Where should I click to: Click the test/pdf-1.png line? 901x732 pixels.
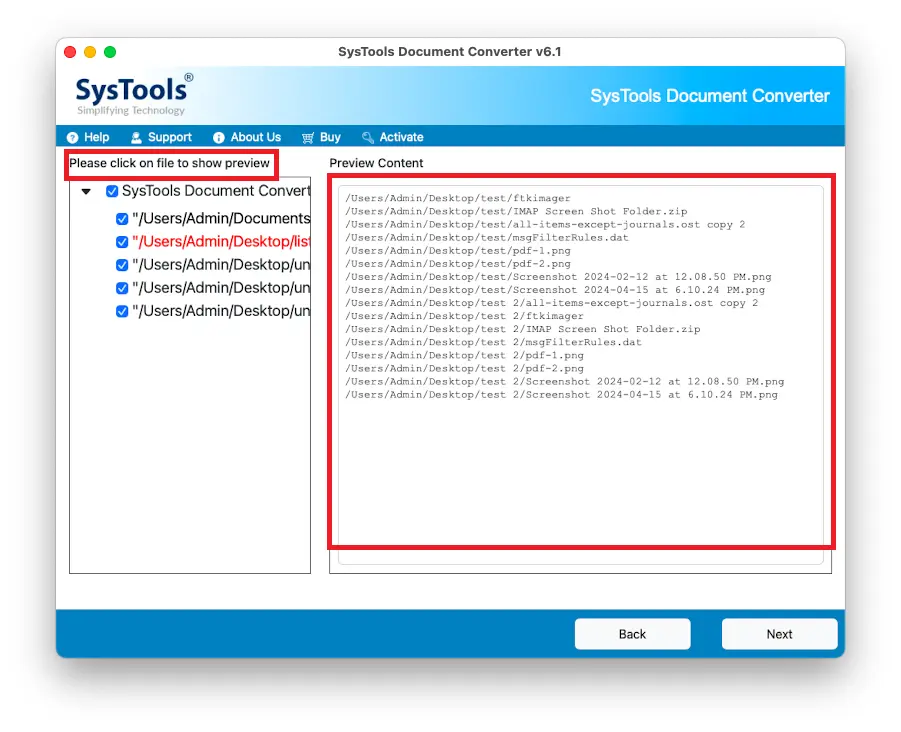[458, 251]
